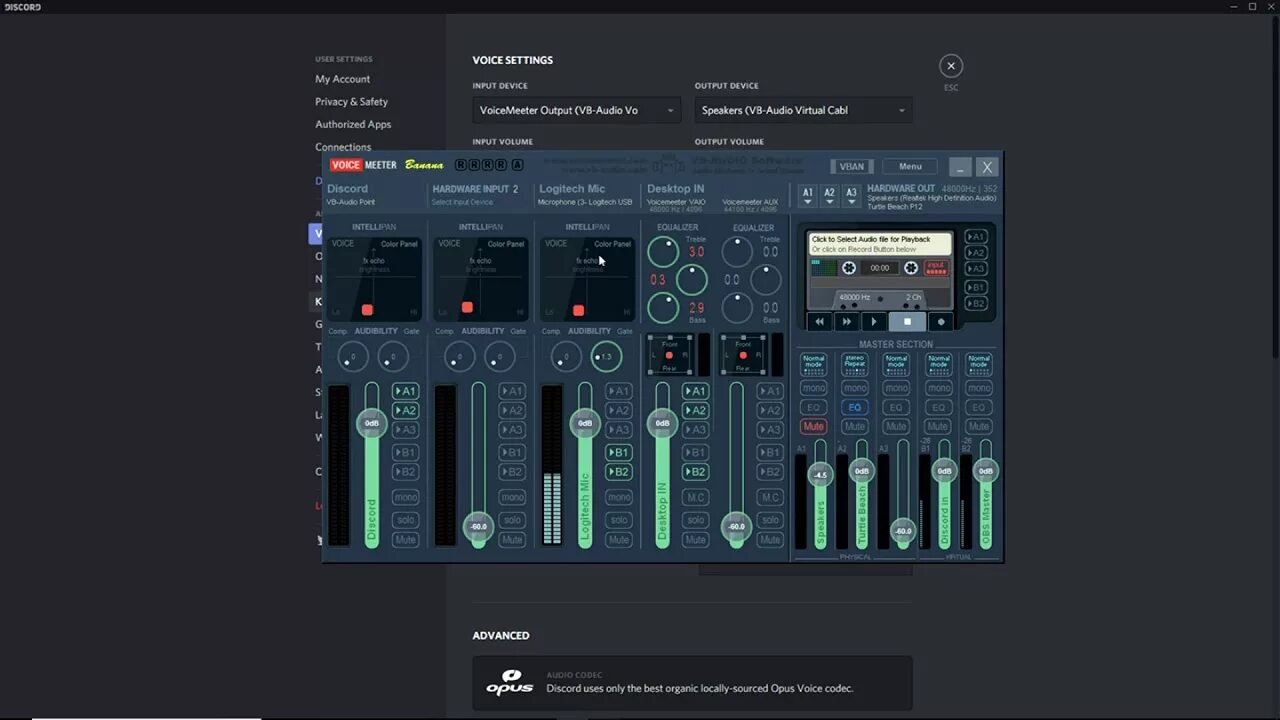The image size is (1280, 720).
Task: Click the cassette 'Select Audio file for Playback' box
Action: tap(880, 244)
